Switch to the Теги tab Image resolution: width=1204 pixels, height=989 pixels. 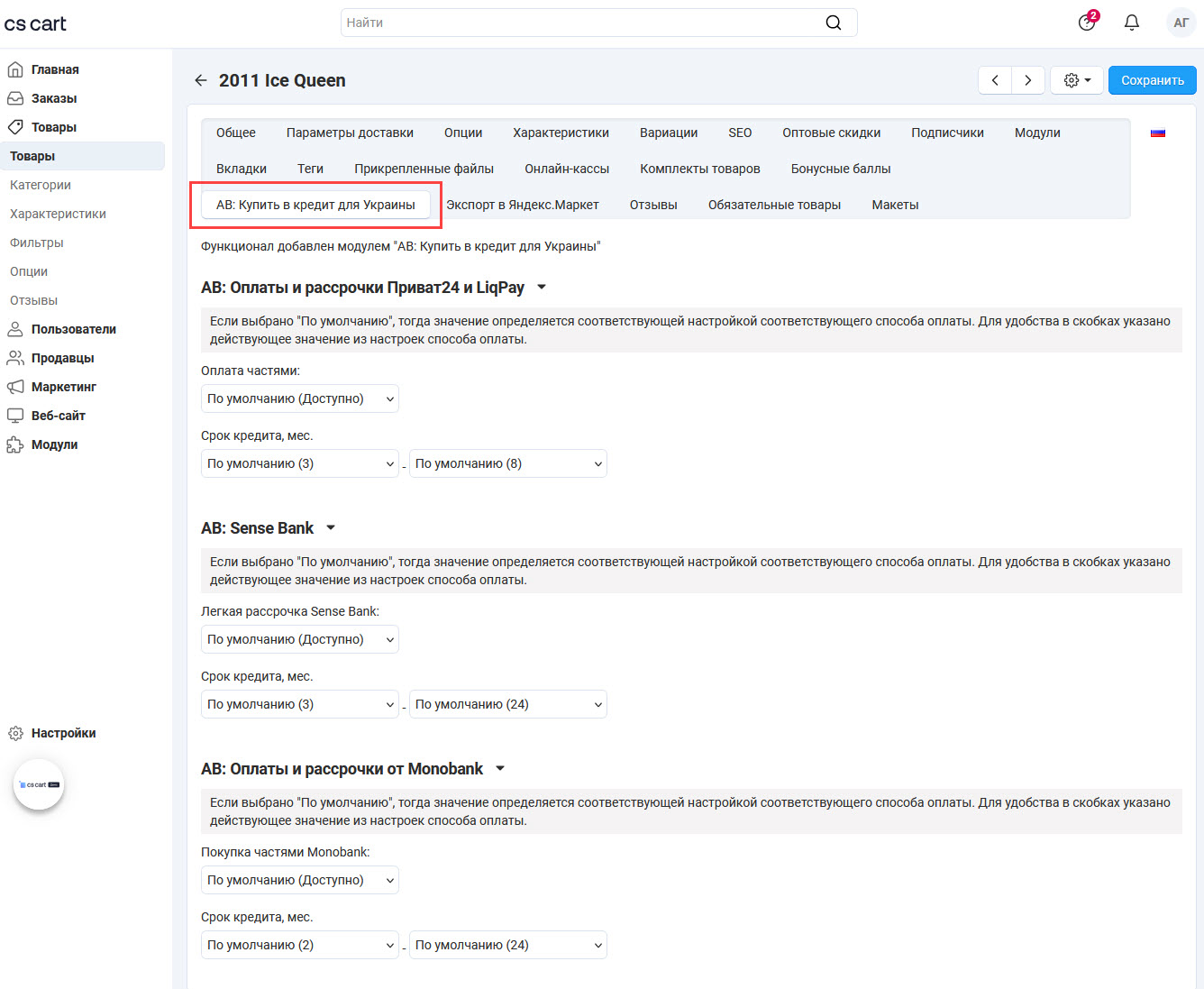[311, 169]
